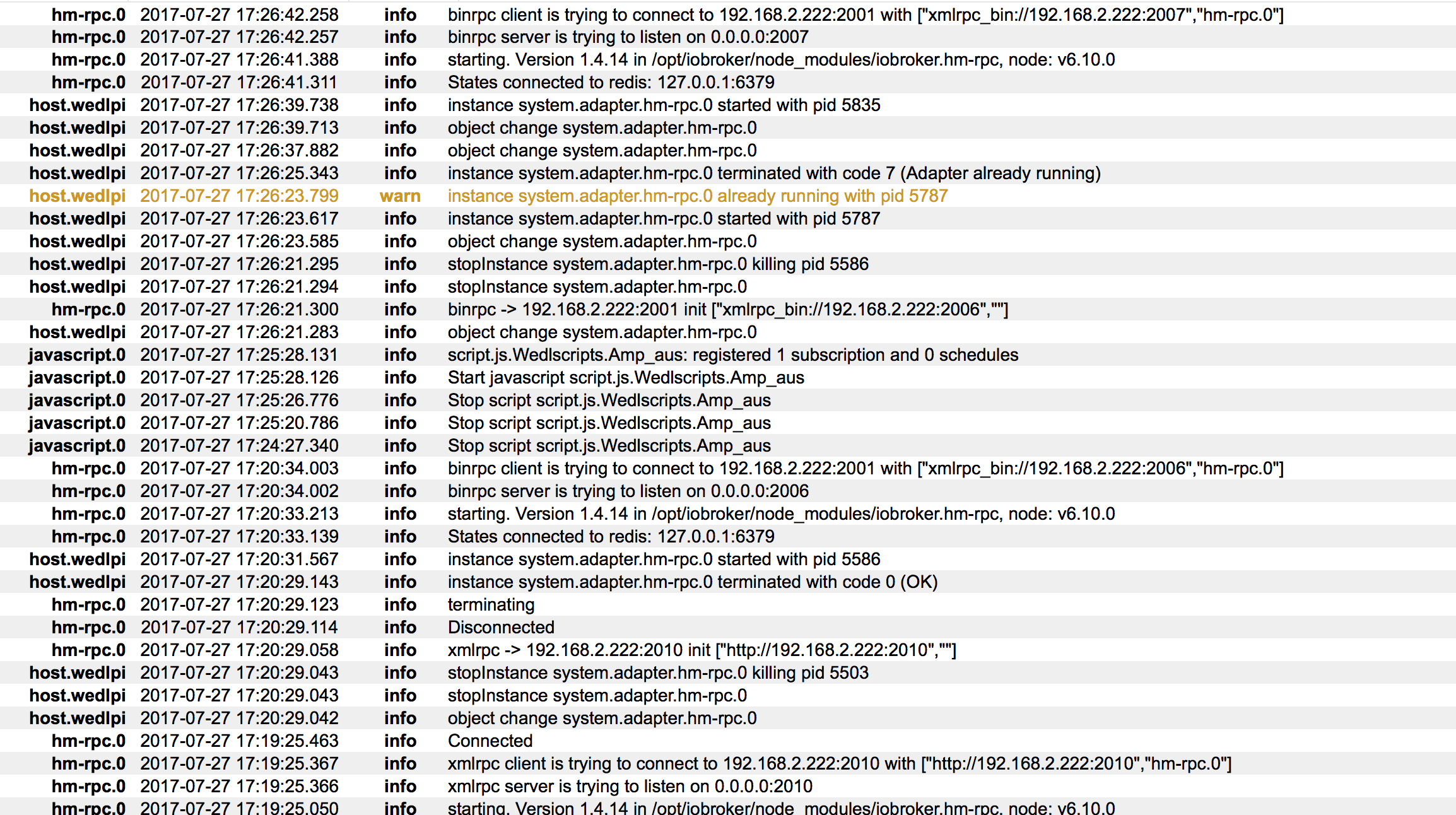Select the 'terminating' log message

tap(491, 605)
